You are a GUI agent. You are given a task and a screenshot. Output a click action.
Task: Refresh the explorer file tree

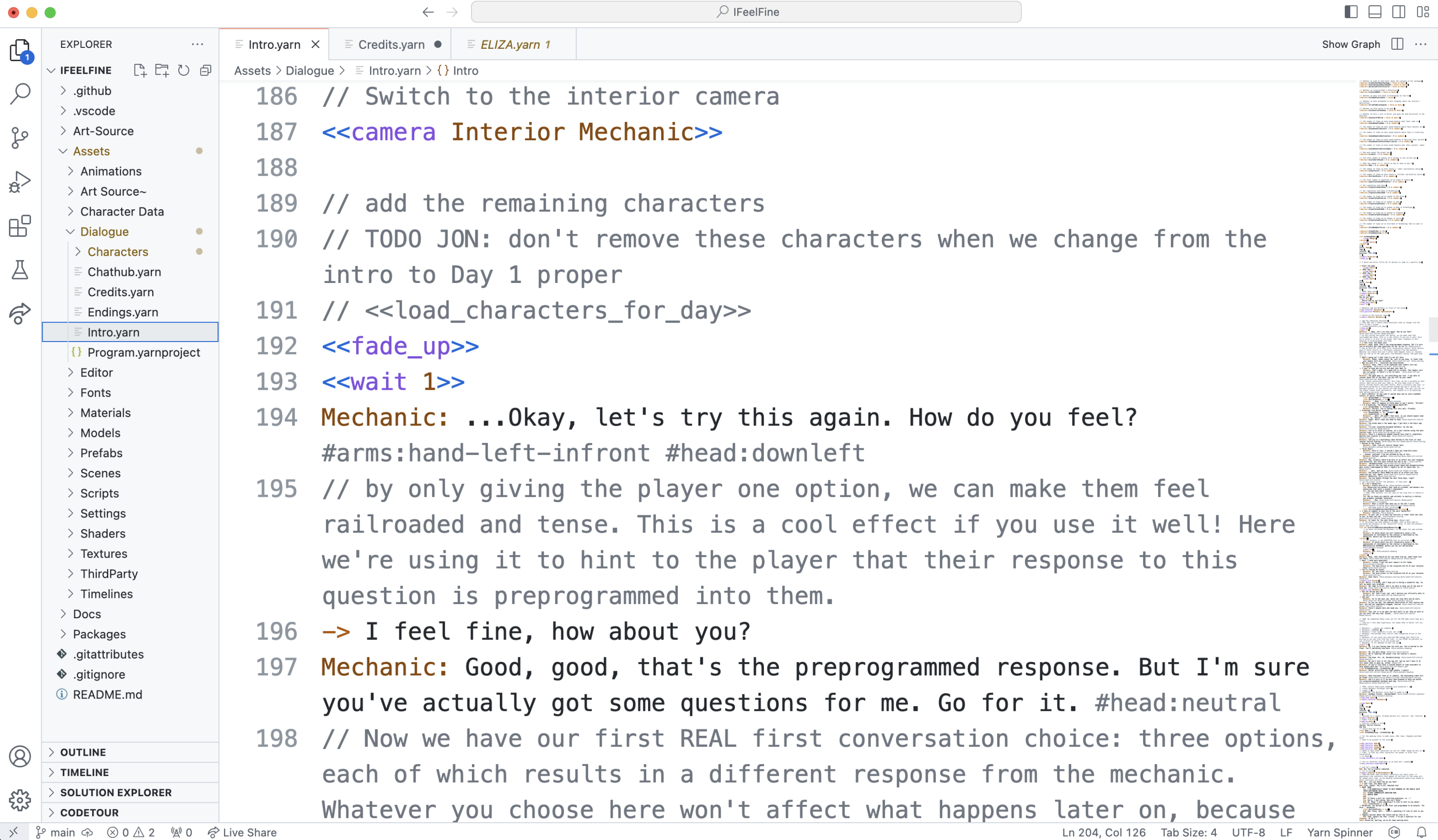tap(183, 70)
